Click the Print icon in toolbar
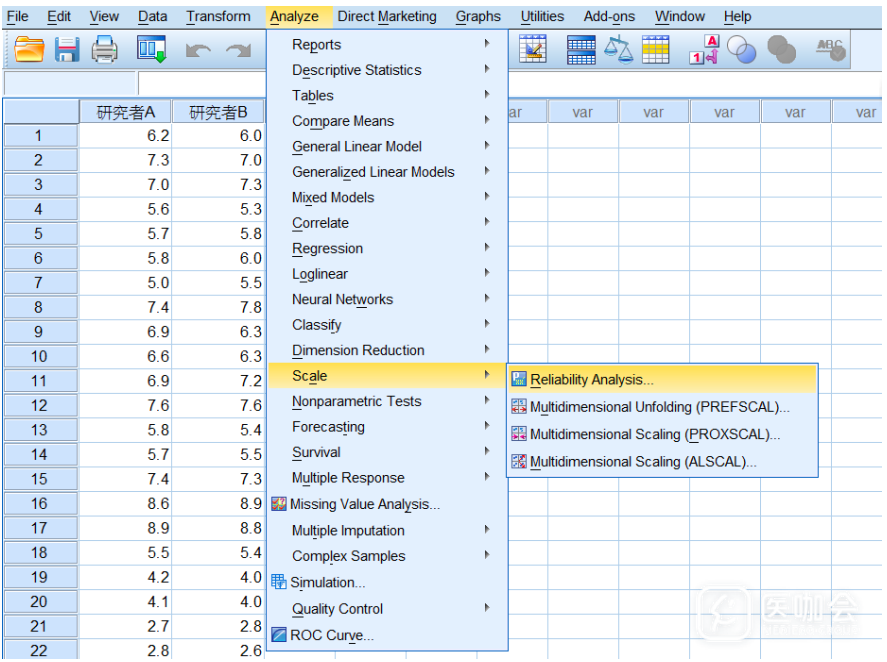 coord(104,50)
